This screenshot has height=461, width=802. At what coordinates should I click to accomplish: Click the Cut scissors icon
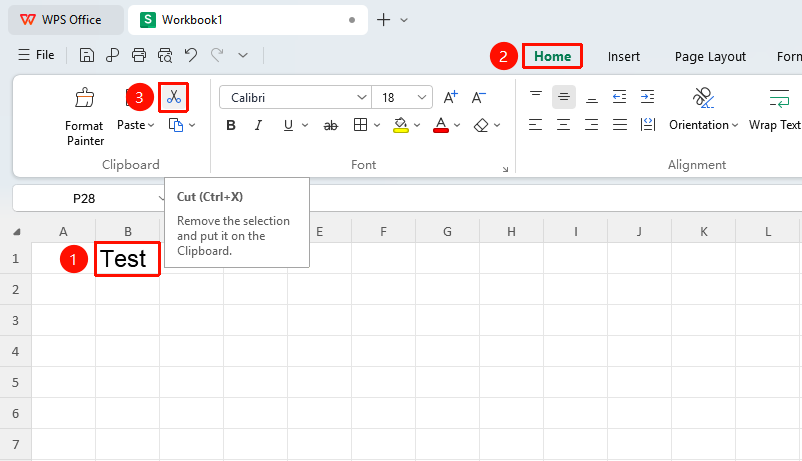click(x=174, y=97)
